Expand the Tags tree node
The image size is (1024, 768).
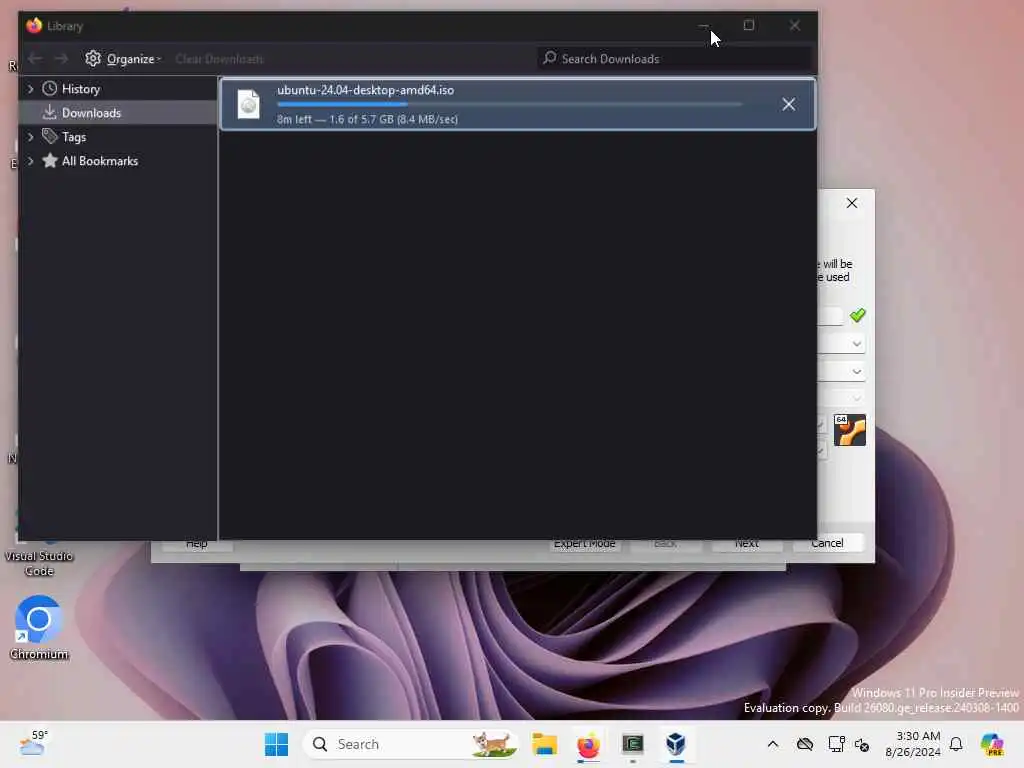tap(30, 137)
